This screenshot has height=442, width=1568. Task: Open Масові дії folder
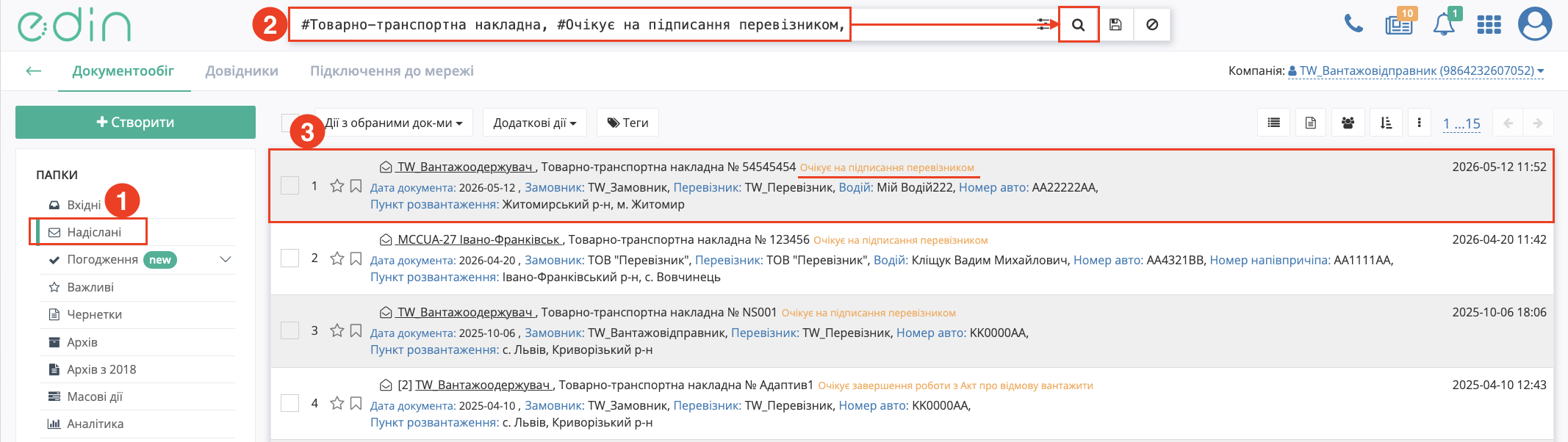pyautogui.click(x=95, y=396)
